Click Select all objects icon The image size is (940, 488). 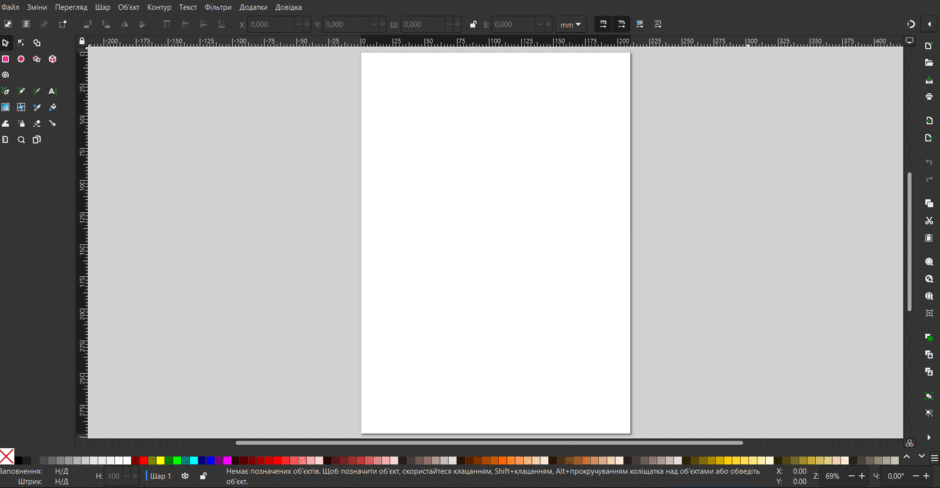click(8, 25)
